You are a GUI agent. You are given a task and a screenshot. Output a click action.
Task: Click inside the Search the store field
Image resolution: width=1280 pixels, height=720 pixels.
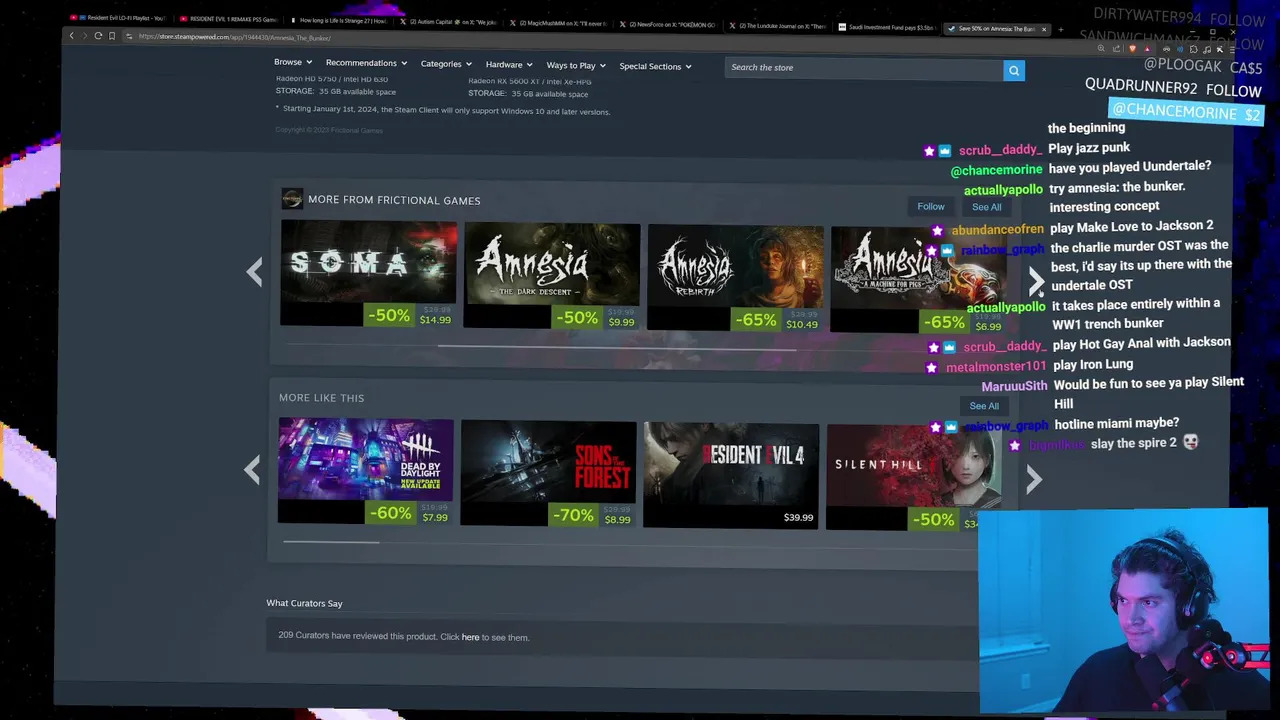click(x=864, y=68)
